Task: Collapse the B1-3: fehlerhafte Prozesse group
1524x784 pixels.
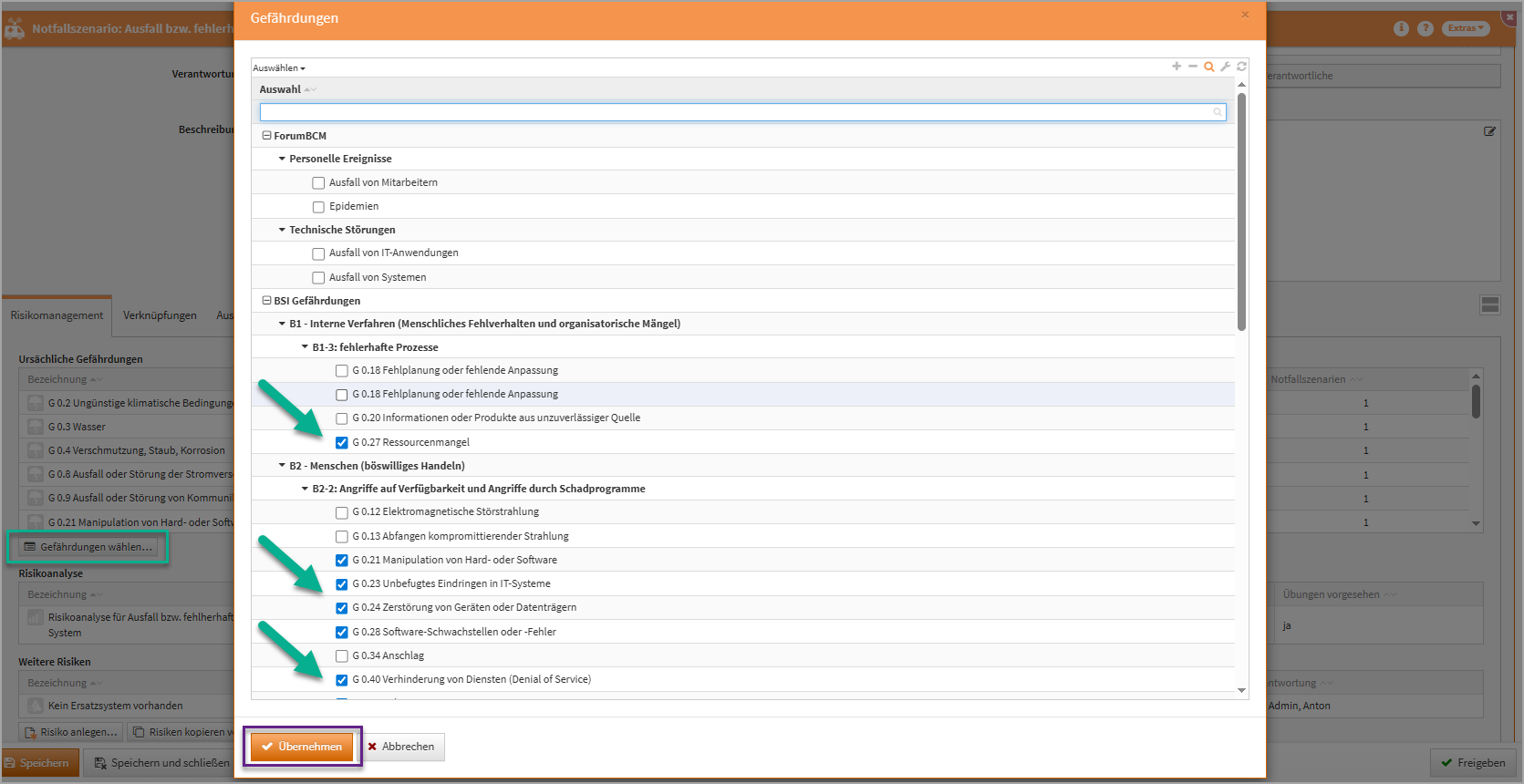Action: [x=305, y=347]
